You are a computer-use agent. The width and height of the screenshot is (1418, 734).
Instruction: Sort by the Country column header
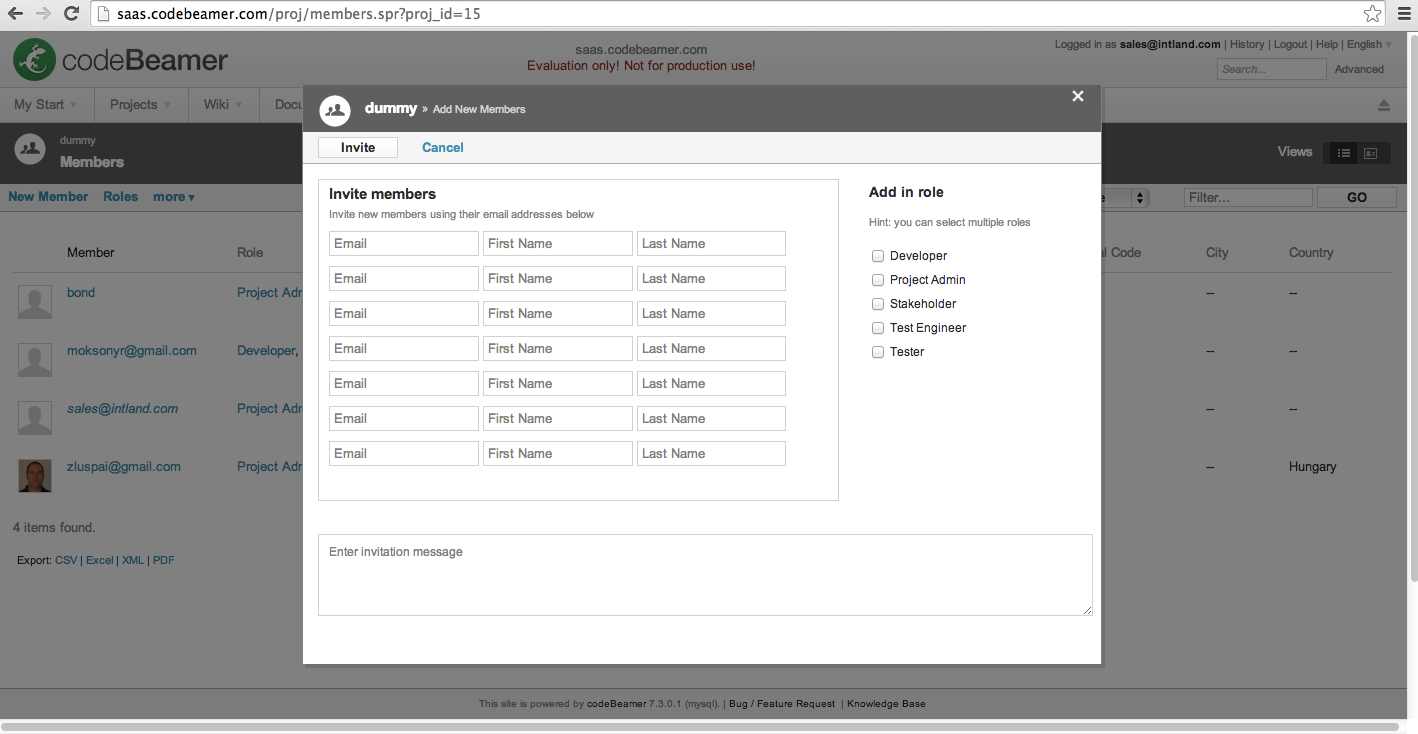click(x=1311, y=253)
